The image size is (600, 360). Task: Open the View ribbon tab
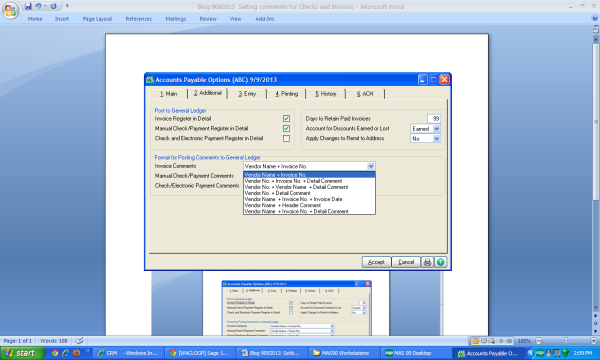tap(235, 19)
